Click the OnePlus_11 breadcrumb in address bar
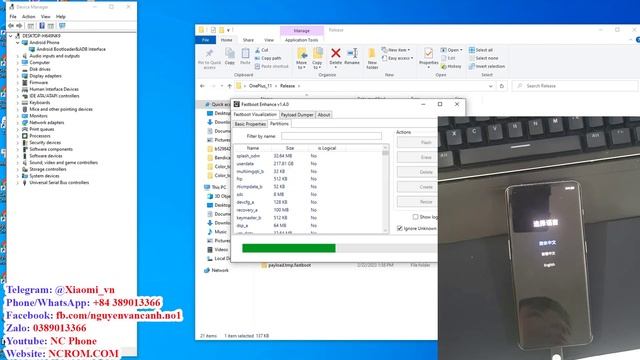 [260, 86]
